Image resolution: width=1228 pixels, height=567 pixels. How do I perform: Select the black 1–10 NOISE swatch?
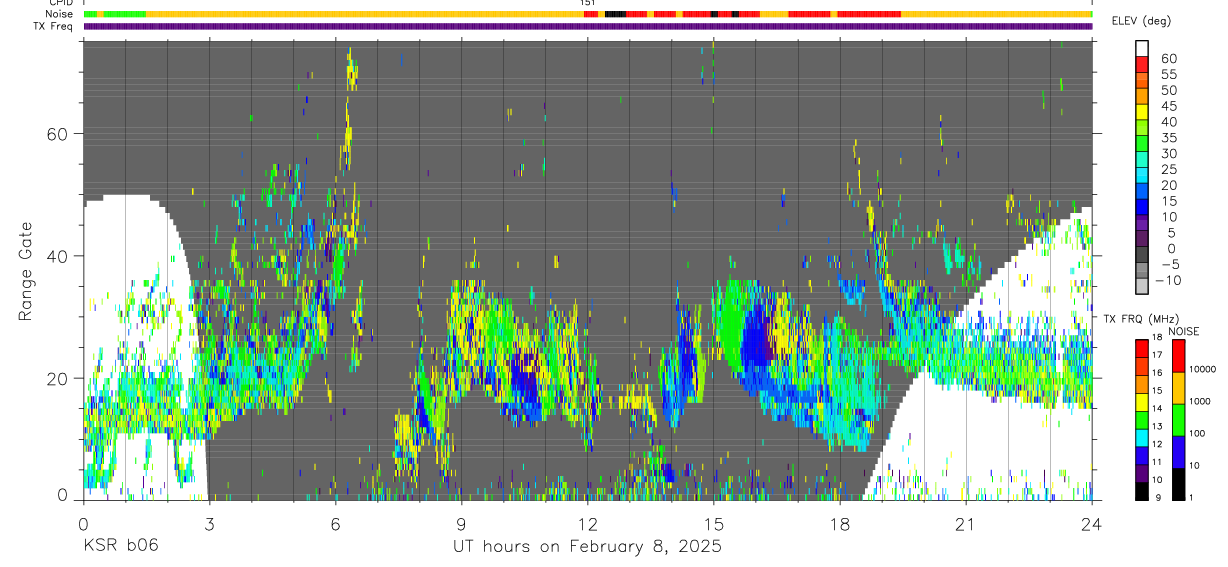click(x=1177, y=484)
